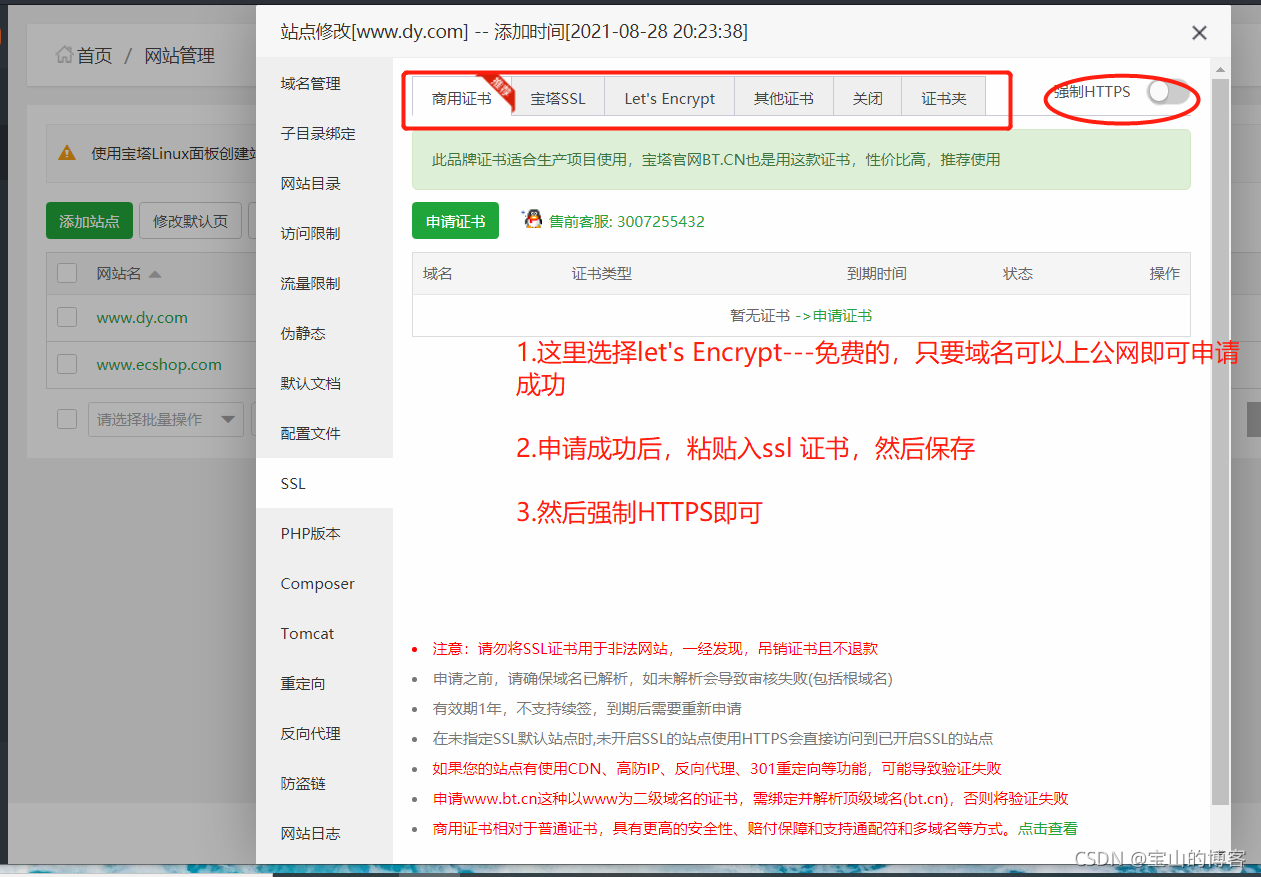
Task: Check the www.ecshop.com row checkbox
Action: point(67,364)
